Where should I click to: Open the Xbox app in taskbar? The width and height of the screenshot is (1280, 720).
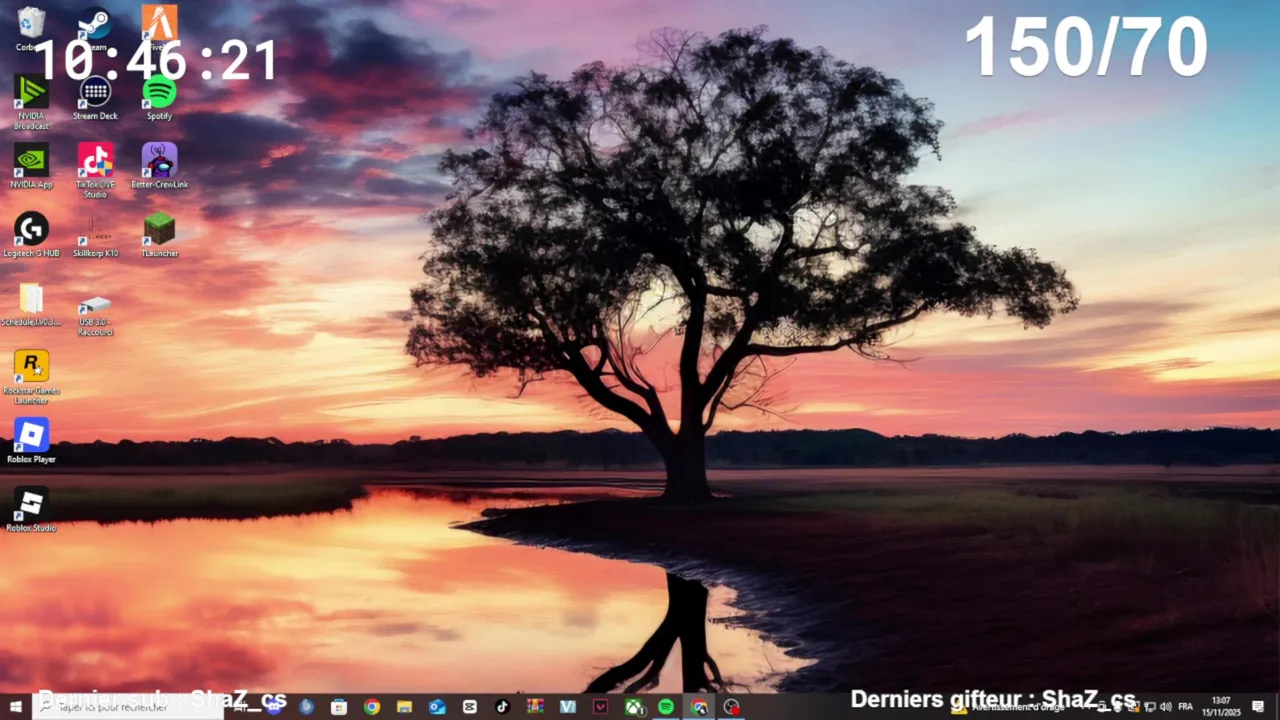pyautogui.click(x=633, y=707)
